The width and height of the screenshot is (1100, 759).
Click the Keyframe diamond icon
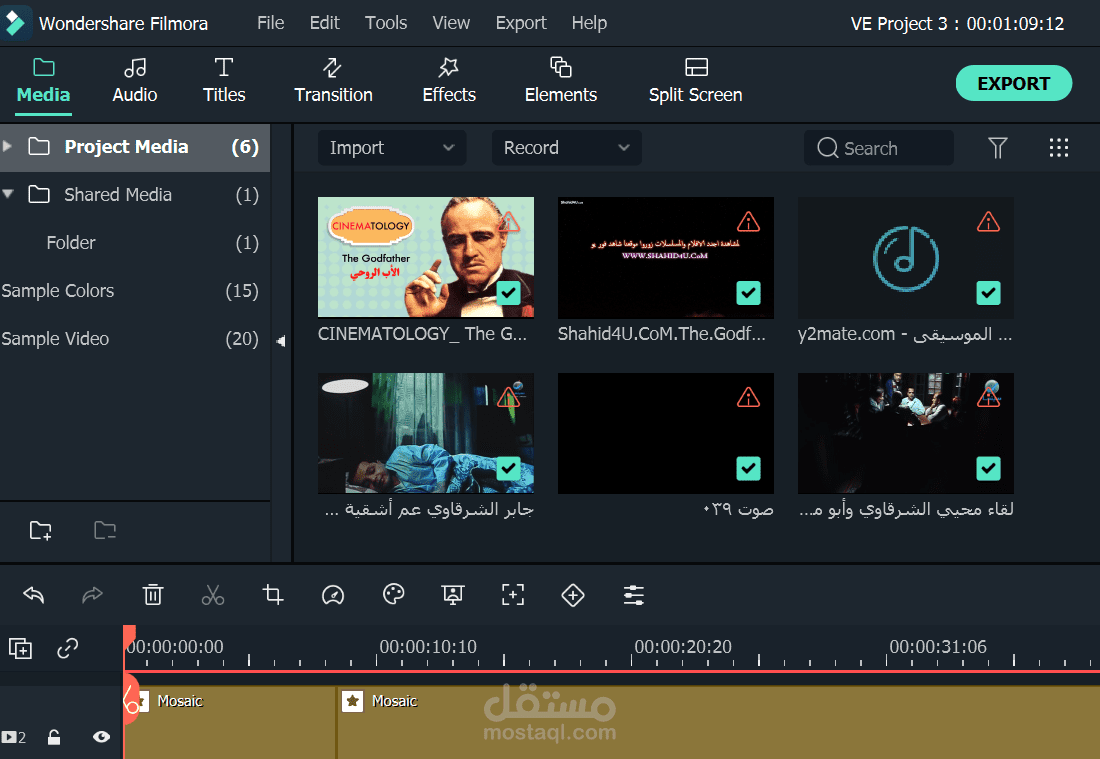click(573, 595)
